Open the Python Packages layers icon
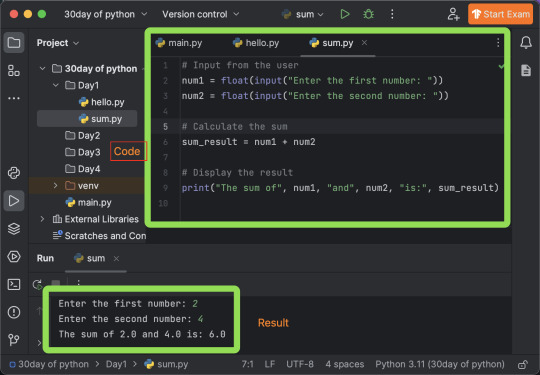The image size is (540, 375). coord(14,229)
